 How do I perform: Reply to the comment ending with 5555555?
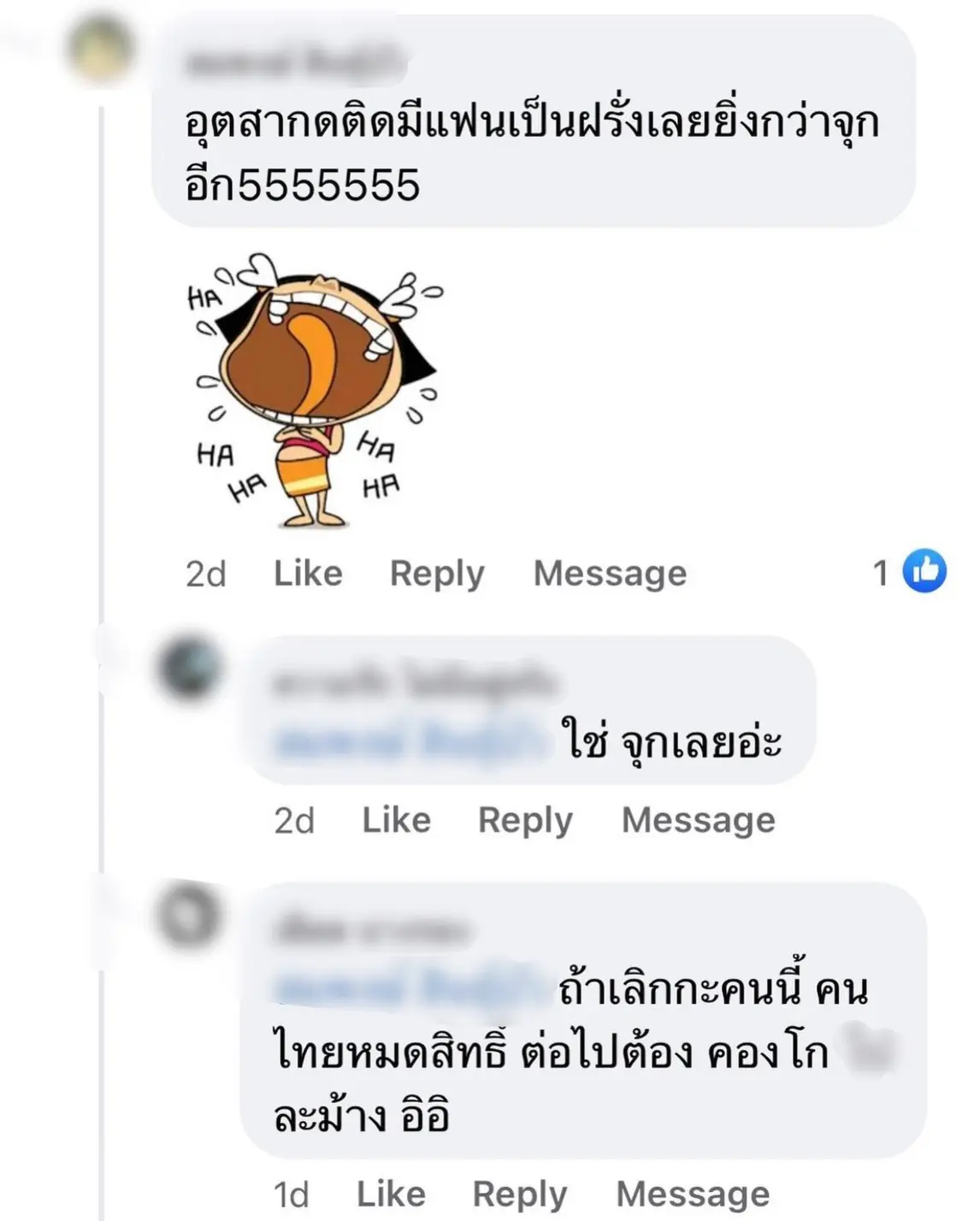pyautogui.click(x=437, y=574)
